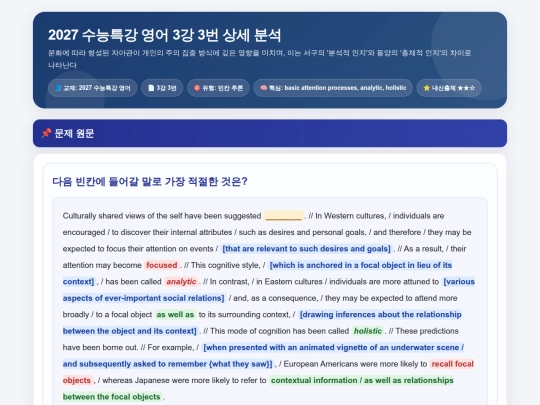Click the header subtitle line beginning '문화에 따라 형성된'
The image size is (540, 405).
260,53
